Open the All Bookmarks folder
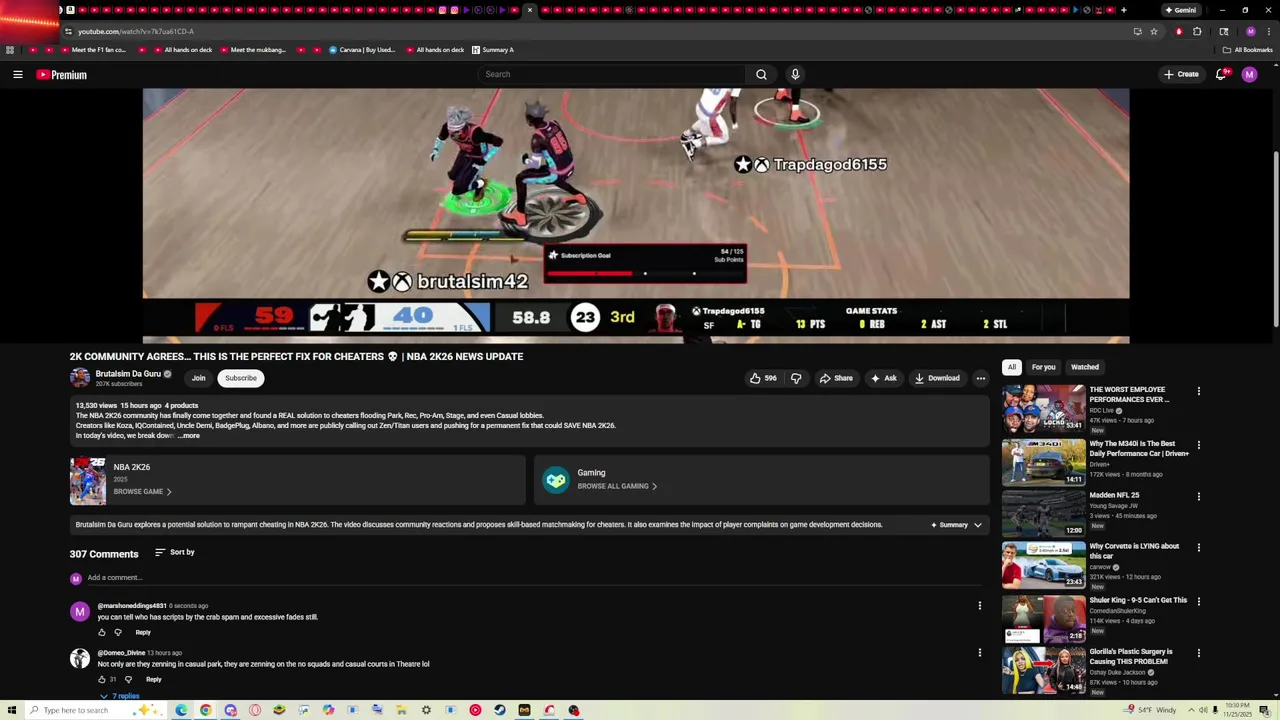 coord(1247,50)
